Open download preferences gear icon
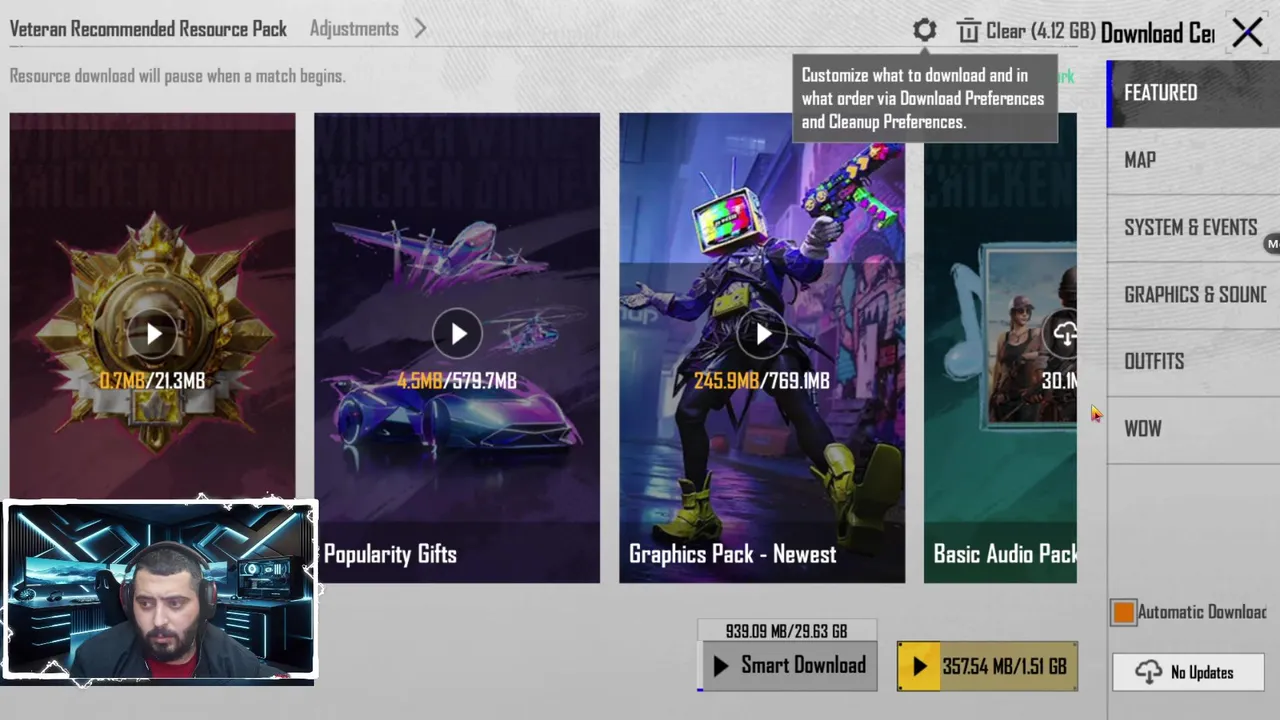Image resolution: width=1280 pixels, height=720 pixels. click(x=924, y=30)
